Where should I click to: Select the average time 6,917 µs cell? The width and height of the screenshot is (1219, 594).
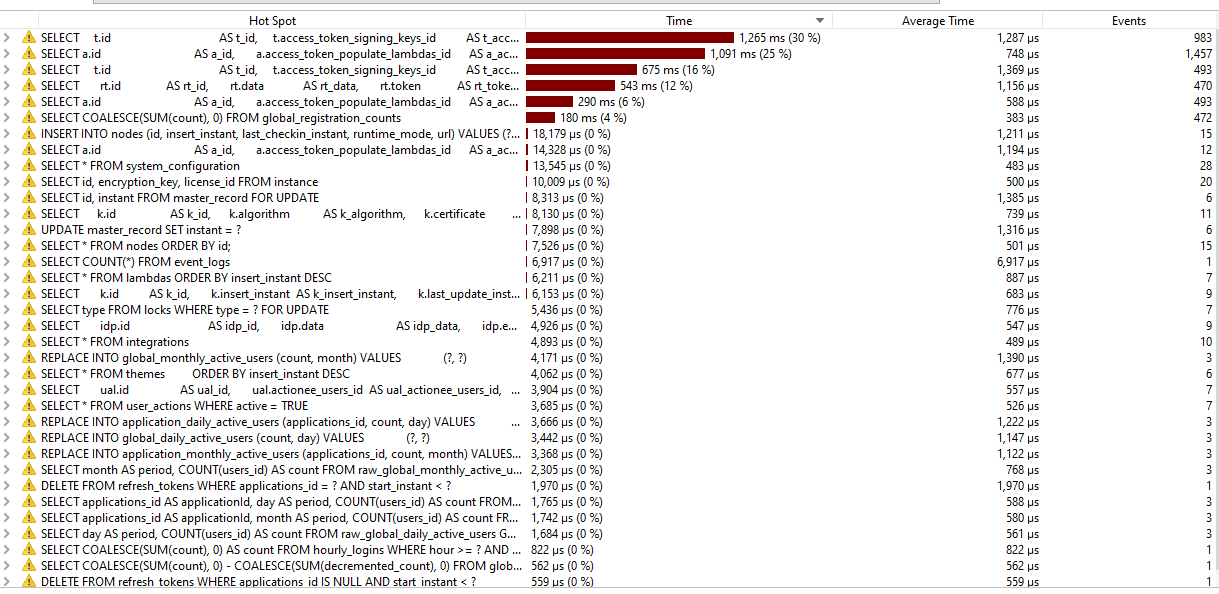(1018, 262)
